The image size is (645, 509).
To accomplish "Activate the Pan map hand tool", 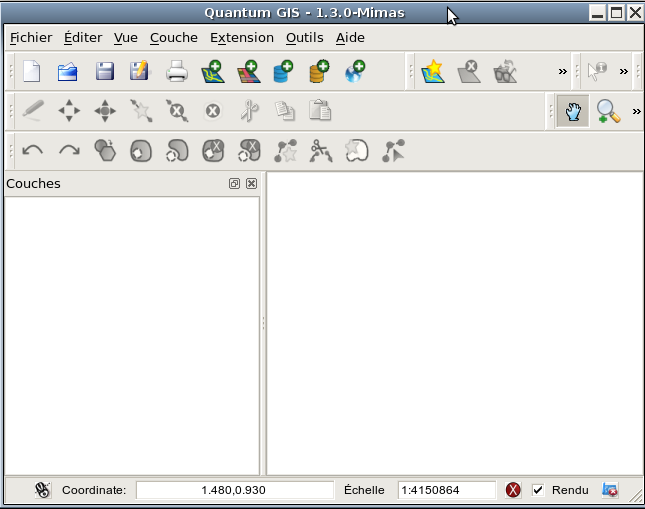I will [573, 111].
